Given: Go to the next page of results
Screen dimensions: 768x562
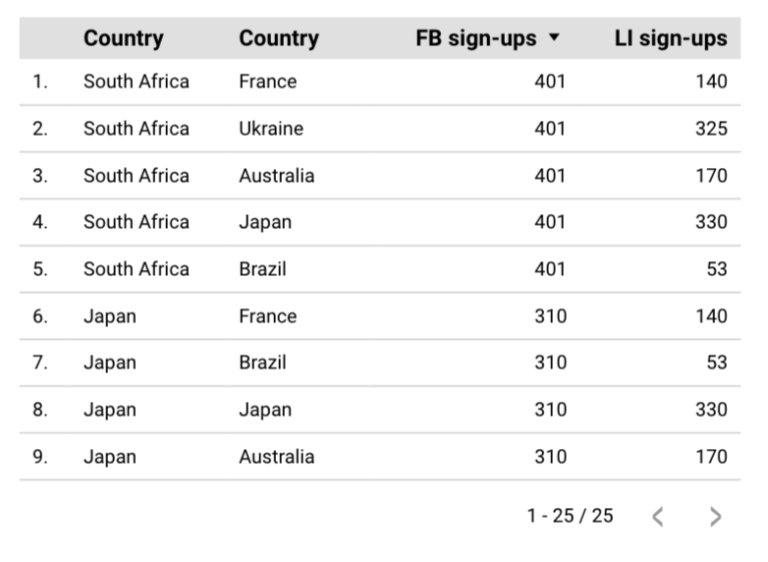Looking at the screenshot, I should pyautogui.click(x=715, y=516).
